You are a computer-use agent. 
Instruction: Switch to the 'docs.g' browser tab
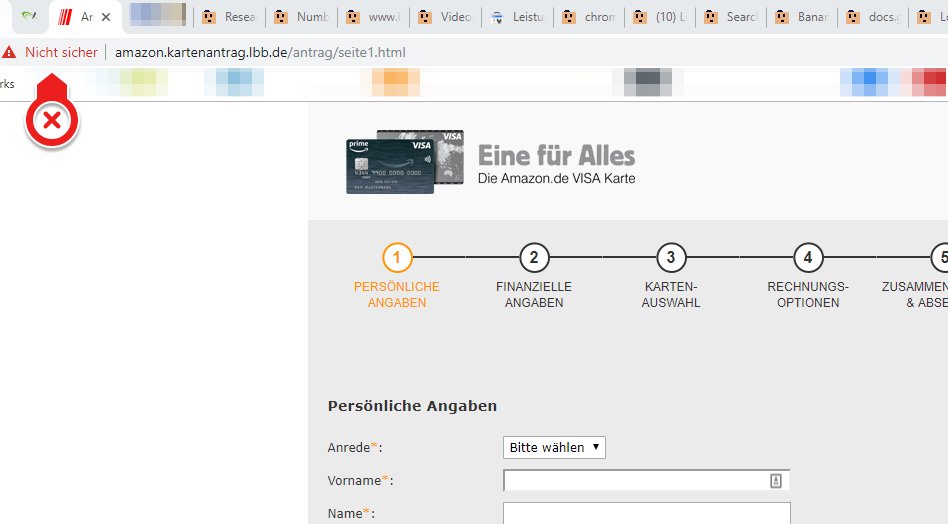(873, 17)
